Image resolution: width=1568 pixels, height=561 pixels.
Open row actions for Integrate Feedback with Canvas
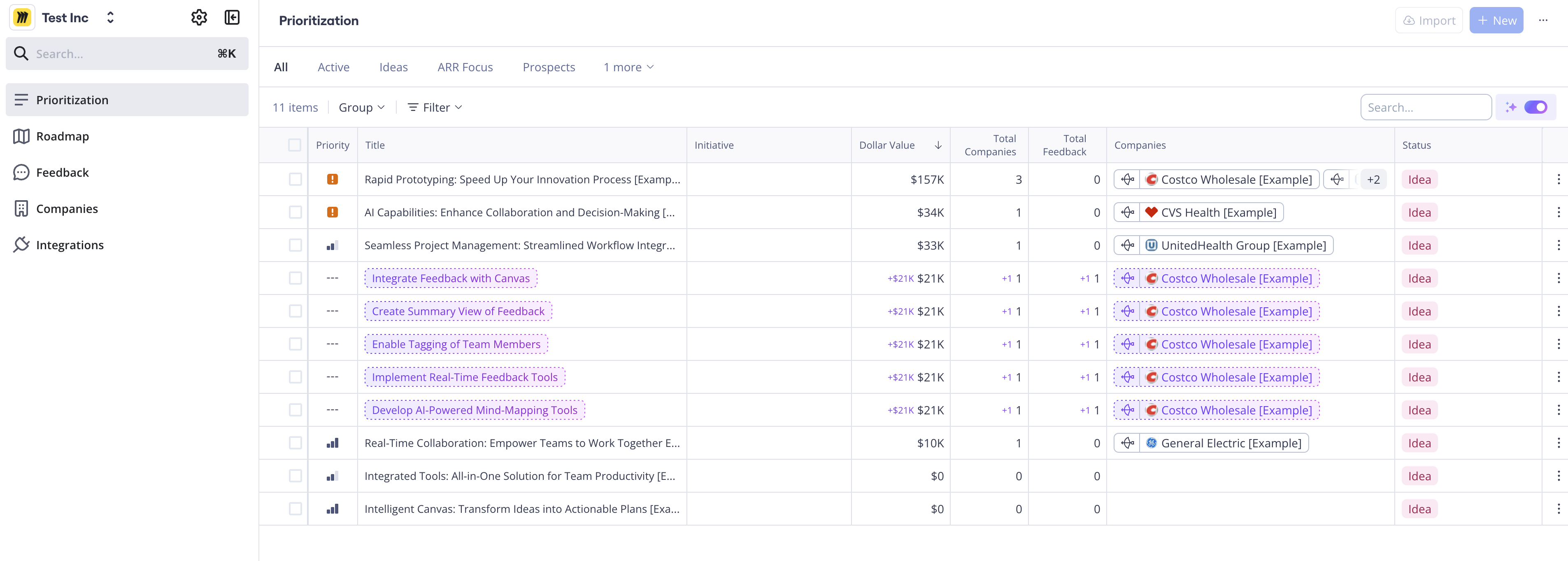1558,278
